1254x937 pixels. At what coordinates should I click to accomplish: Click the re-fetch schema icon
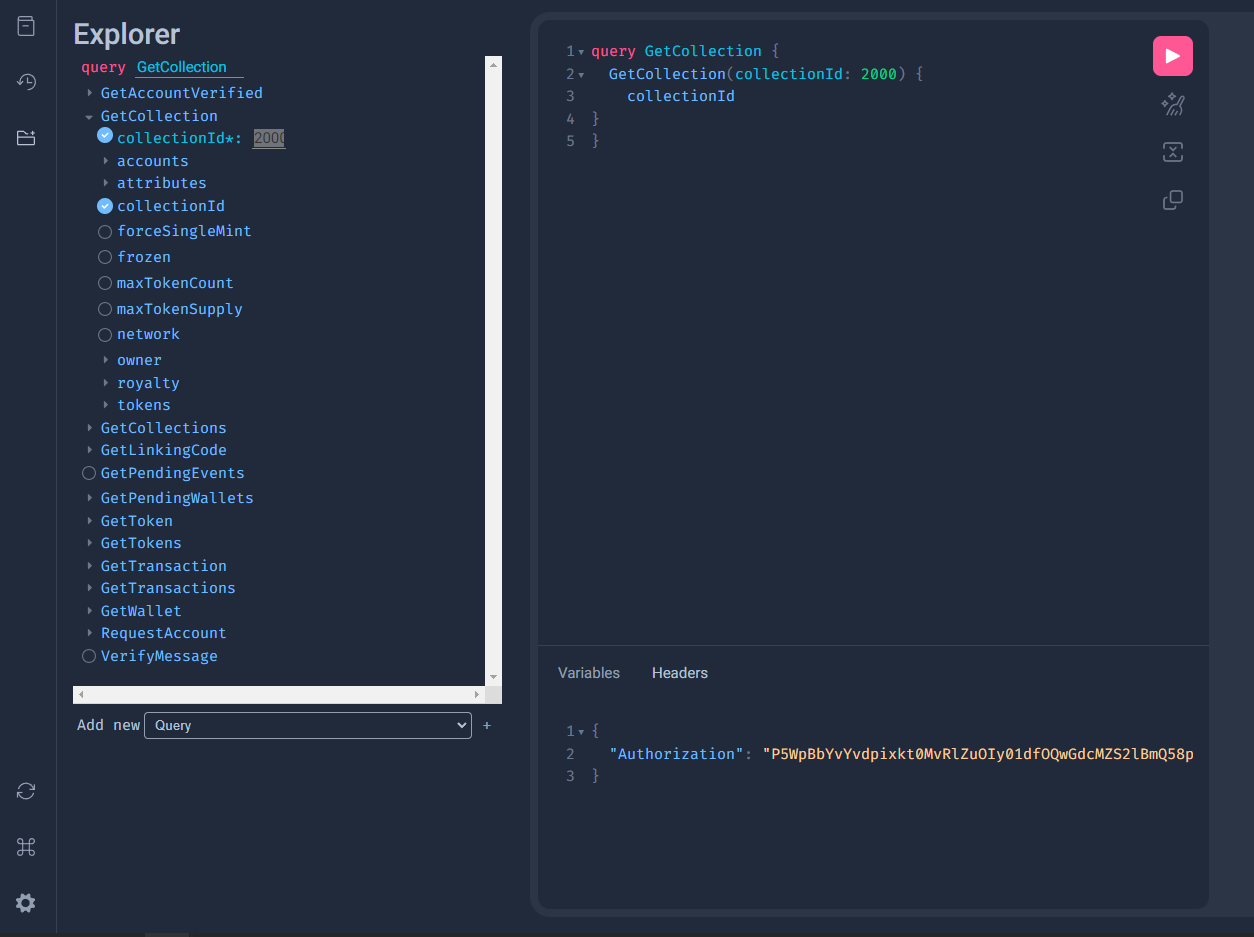click(x=26, y=791)
